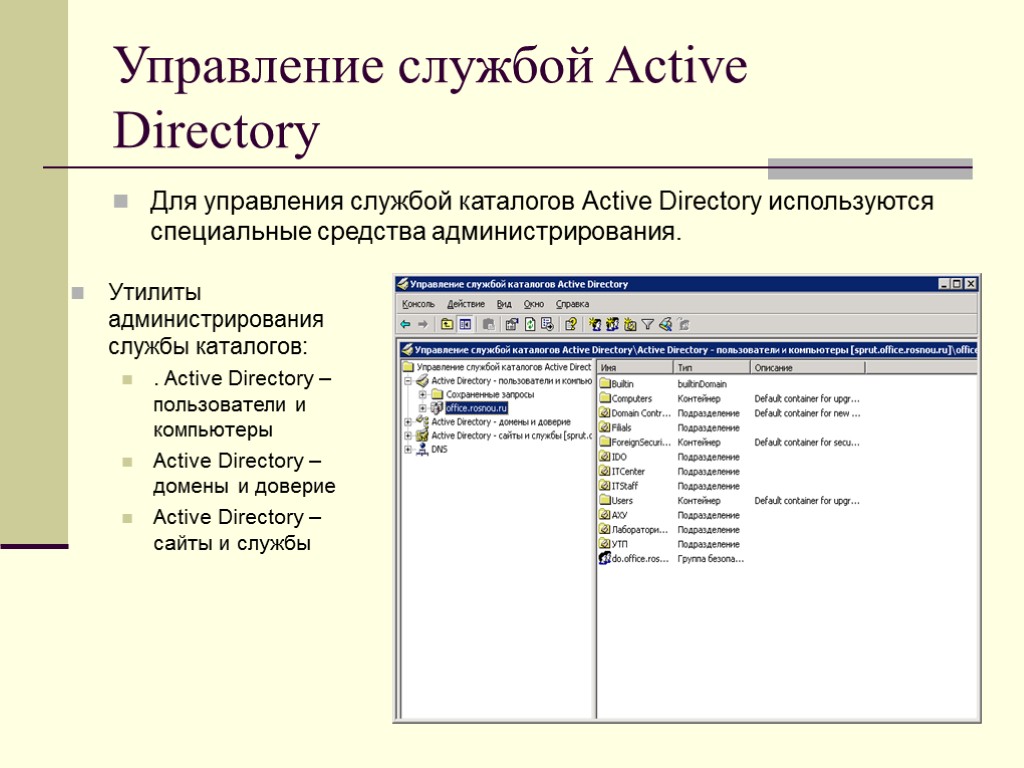1024x768 pixels.
Task: Expand the DNS tree node
Action: pyautogui.click(x=408, y=449)
